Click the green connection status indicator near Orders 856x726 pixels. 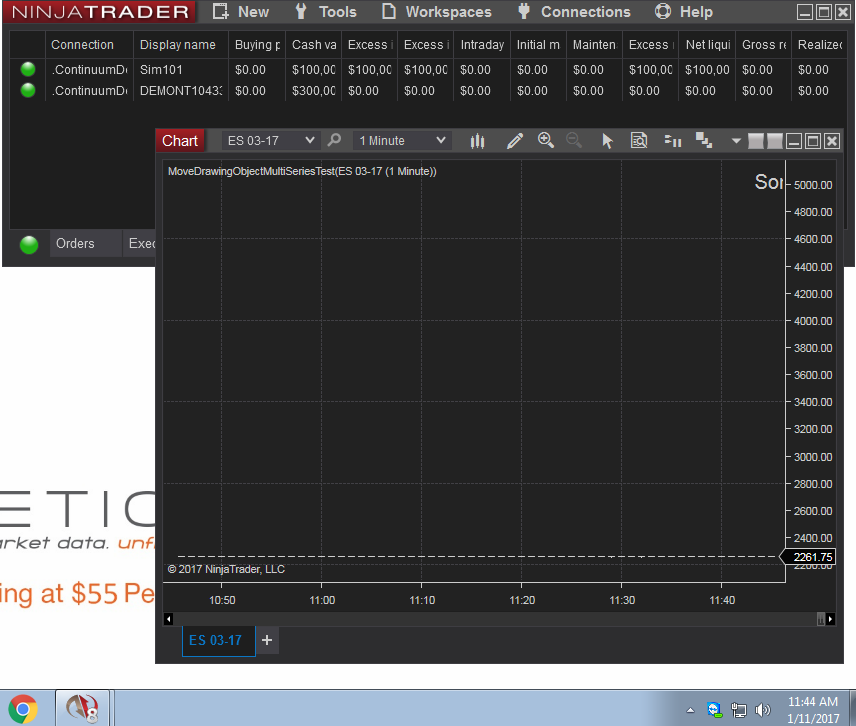(x=29, y=245)
